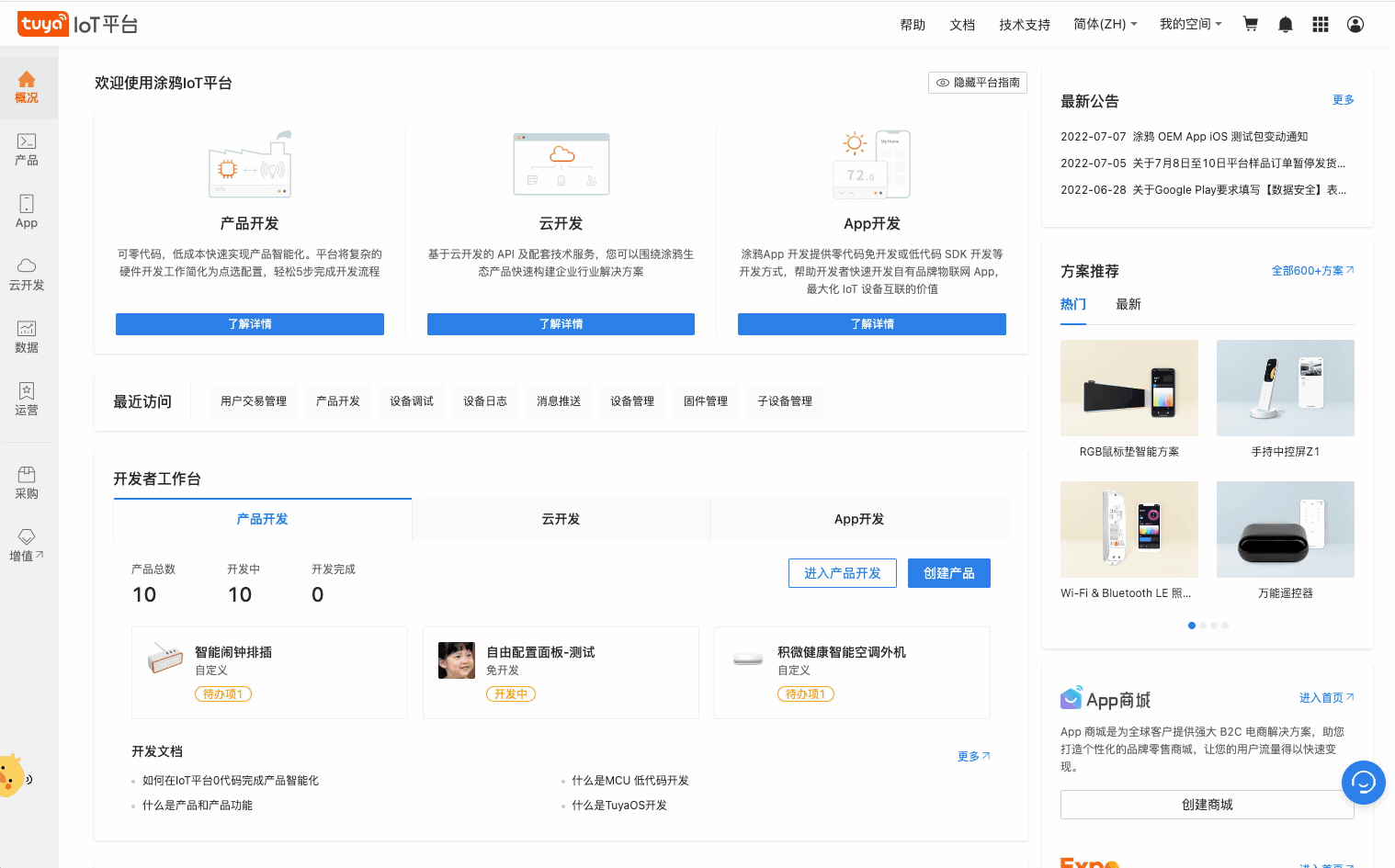Screen dimensions: 1395x868
Task: Open recent item 设备管理
Action: (x=632, y=401)
